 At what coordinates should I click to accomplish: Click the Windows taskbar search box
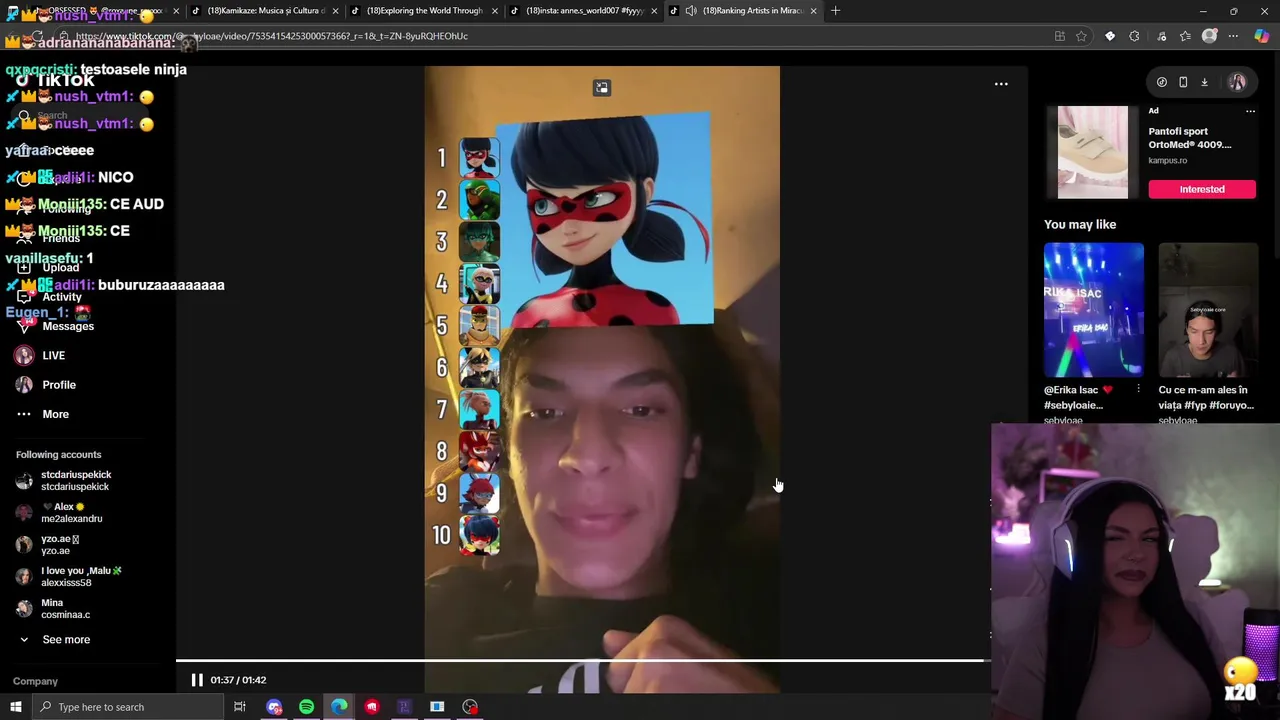point(127,707)
